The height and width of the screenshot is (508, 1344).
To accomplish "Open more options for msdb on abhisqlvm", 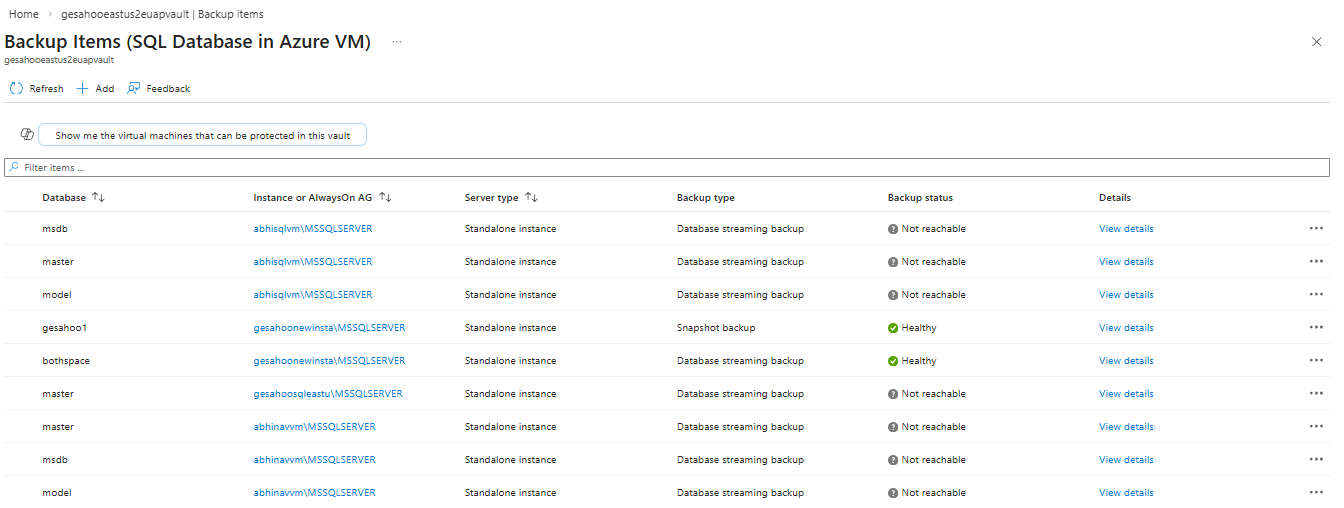I will [x=1316, y=229].
